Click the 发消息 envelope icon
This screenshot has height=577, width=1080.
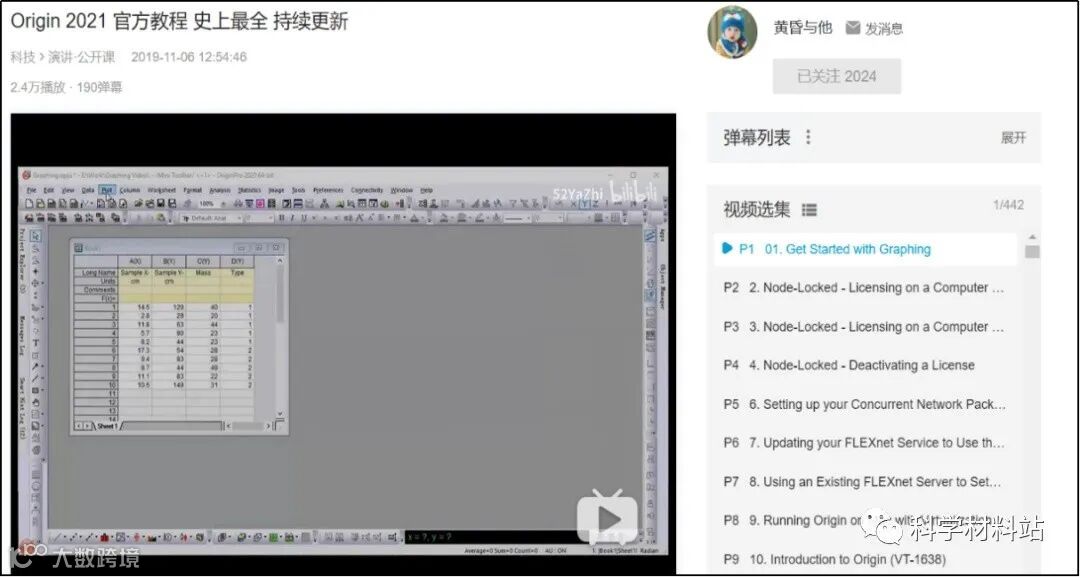853,28
